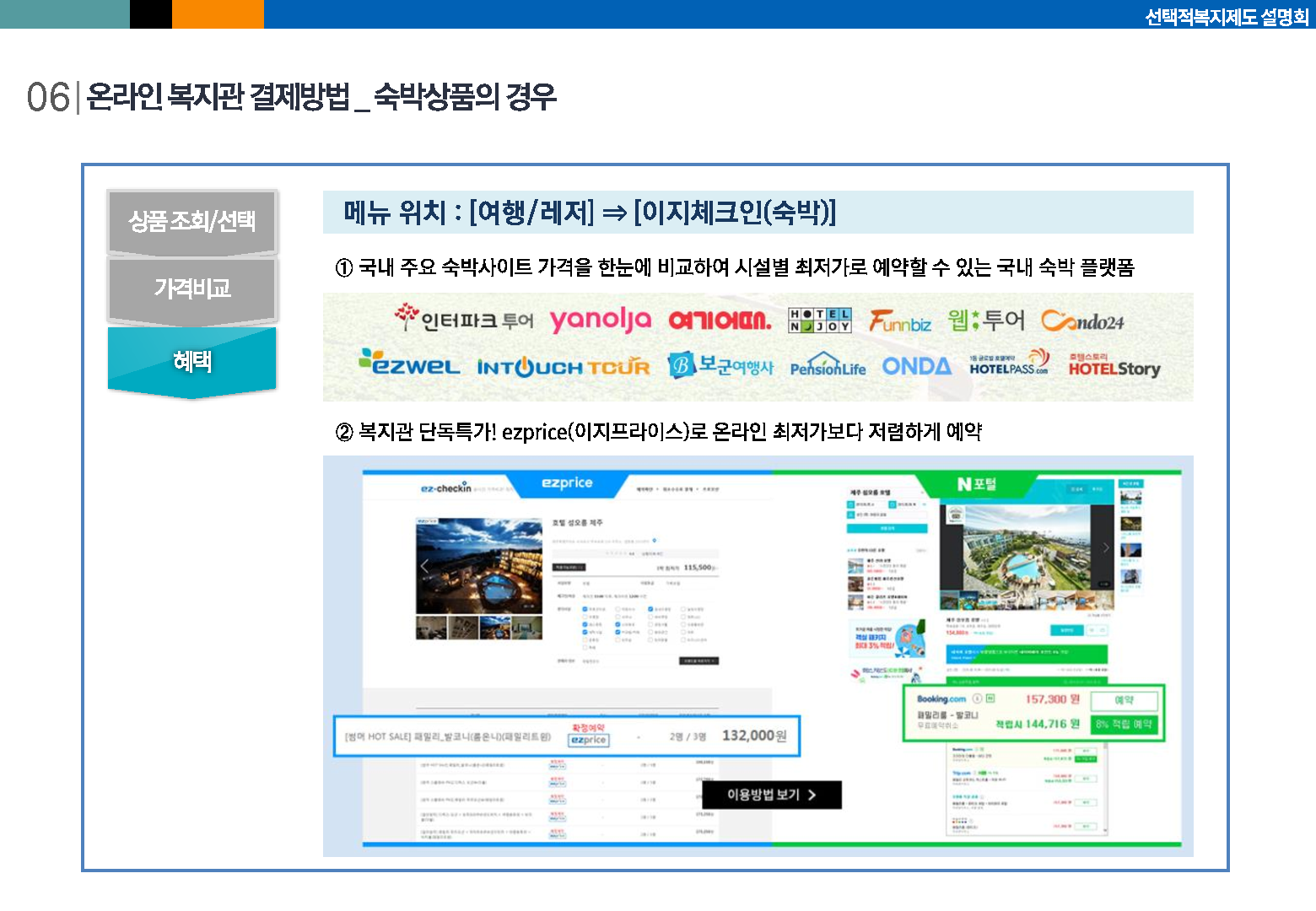Click the ezprice badge under 확정예약
Viewport: 1316px width, 911px height.
coord(588,740)
